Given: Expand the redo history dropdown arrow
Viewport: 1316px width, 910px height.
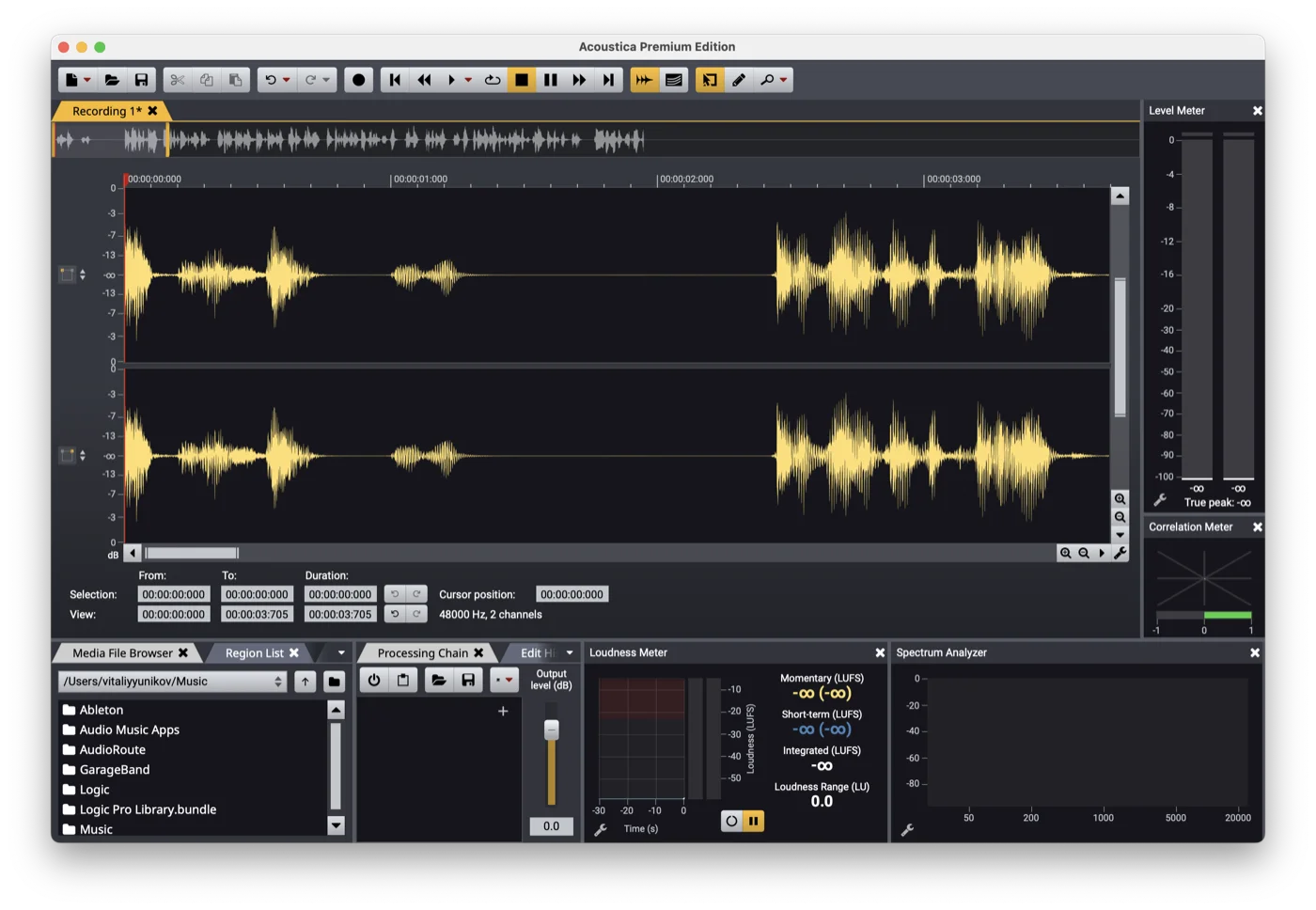Looking at the screenshot, I should coord(326,80).
